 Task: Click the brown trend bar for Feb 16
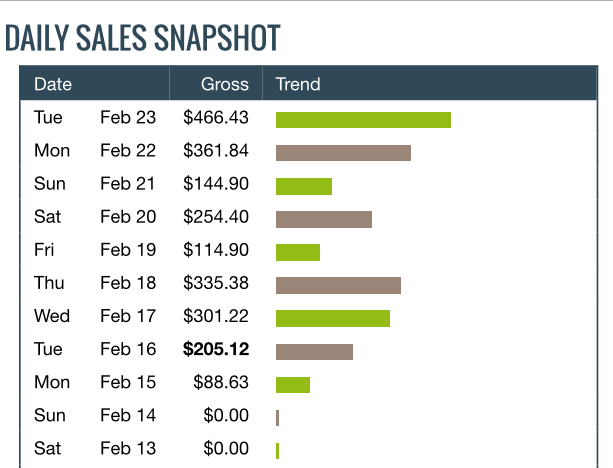tap(314, 351)
